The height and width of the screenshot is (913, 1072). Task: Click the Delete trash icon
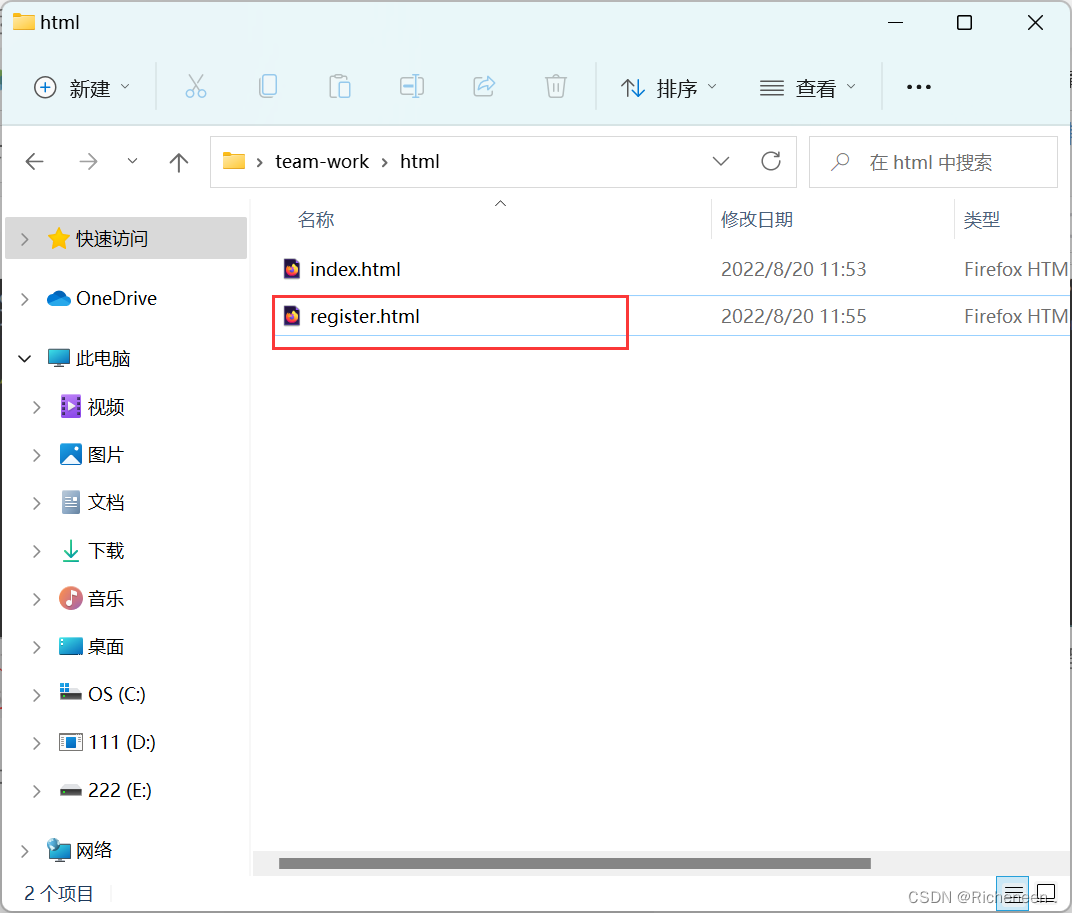pyautogui.click(x=556, y=87)
